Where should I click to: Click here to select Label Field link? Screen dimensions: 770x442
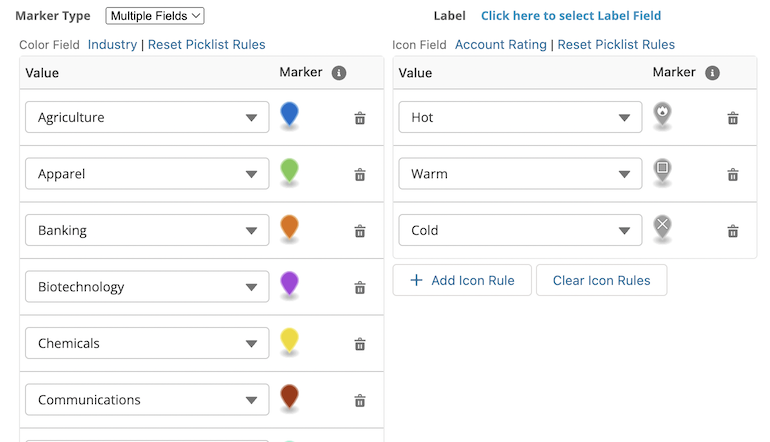click(571, 16)
